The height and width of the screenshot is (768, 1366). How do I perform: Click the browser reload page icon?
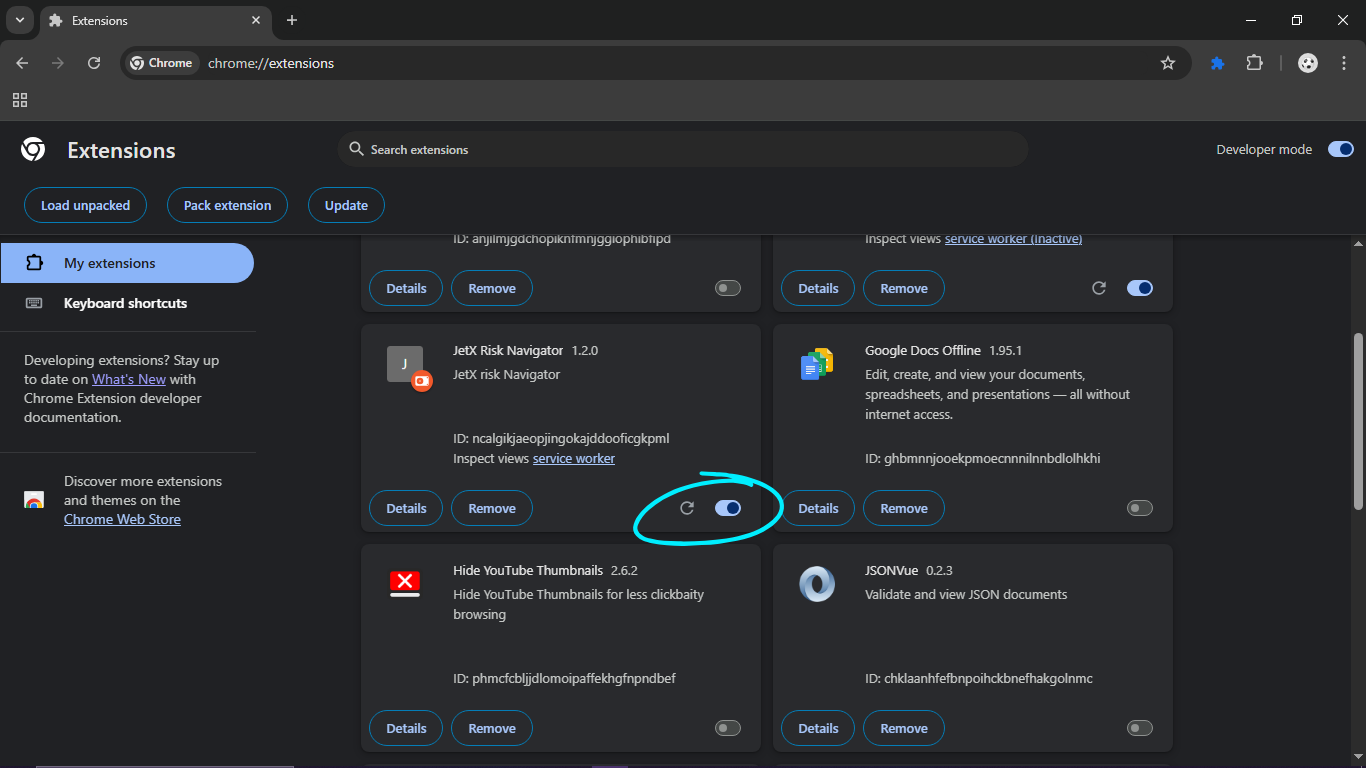94,63
